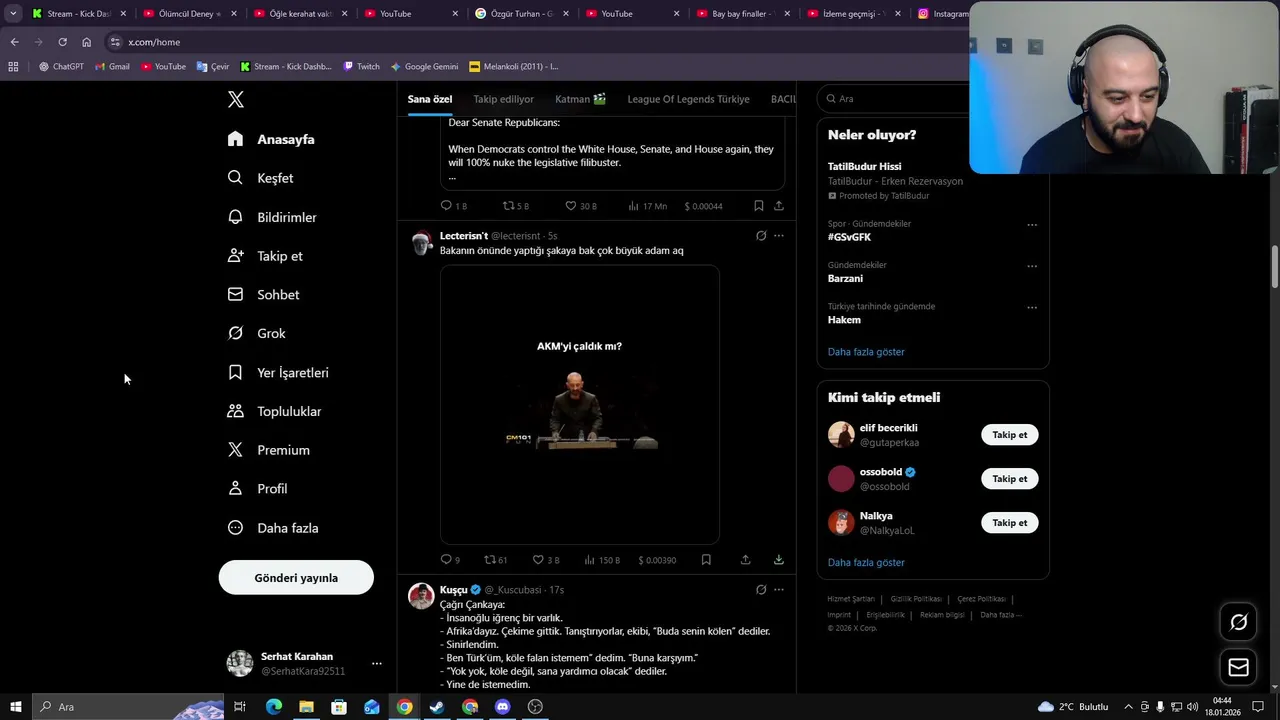Follow elif becerikli with Takip et
Screen dimensions: 1280x720
tap(1009, 435)
